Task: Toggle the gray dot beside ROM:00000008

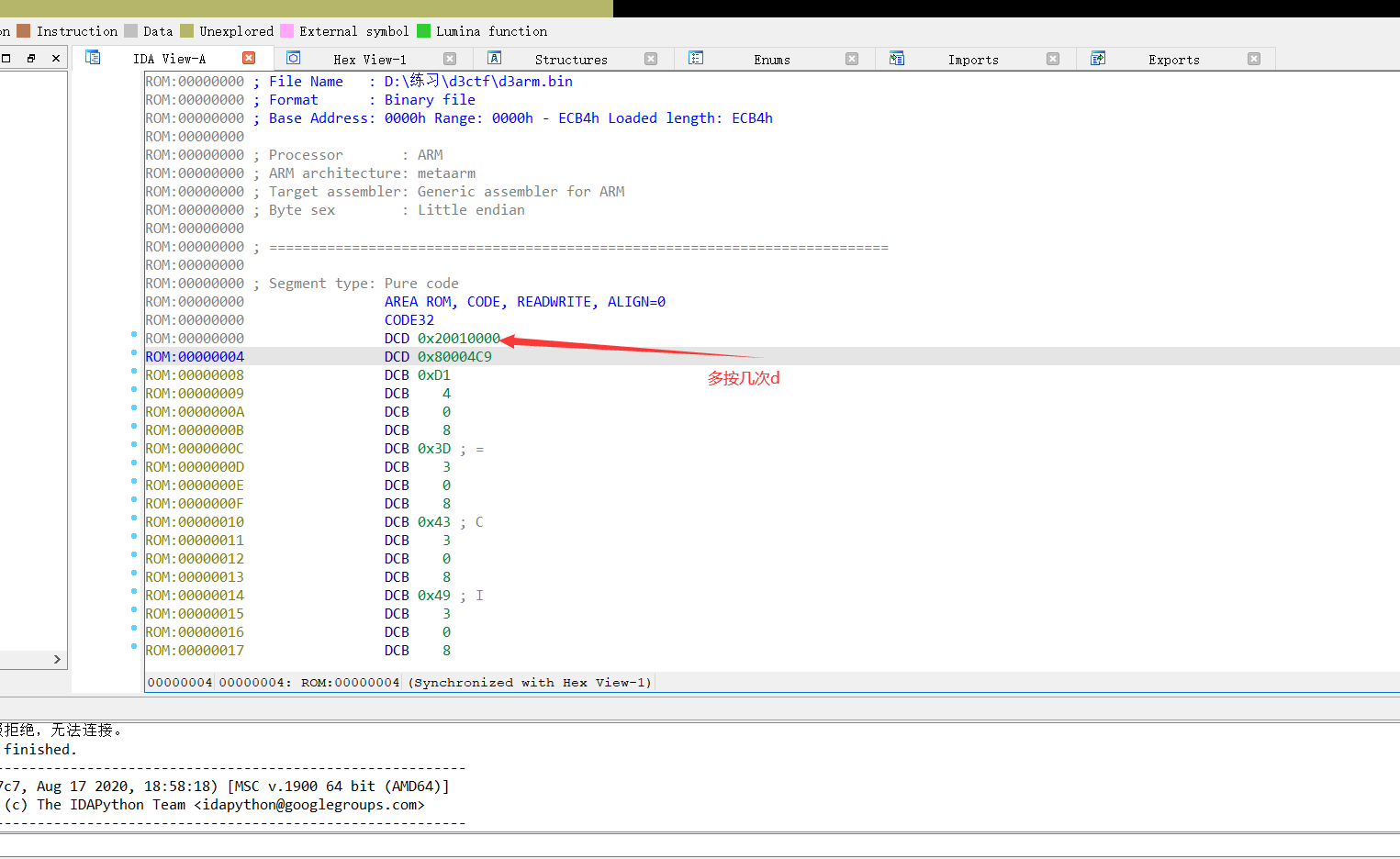Action: pyautogui.click(x=134, y=370)
